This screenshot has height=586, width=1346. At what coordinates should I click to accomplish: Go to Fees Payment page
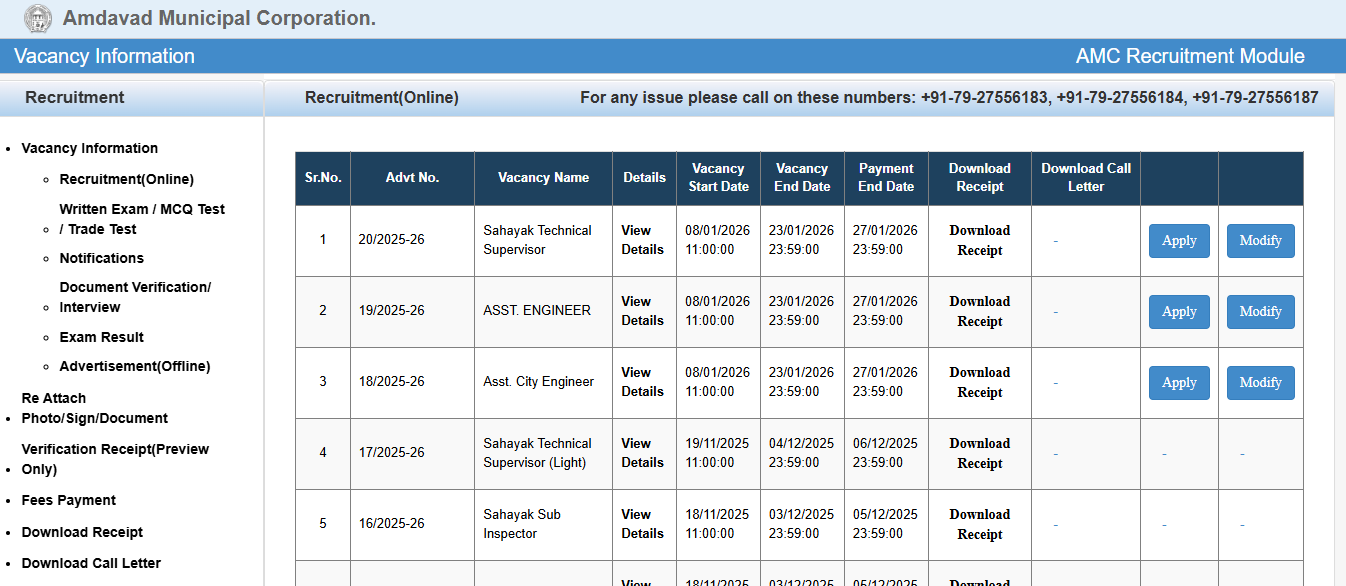[x=69, y=500]
